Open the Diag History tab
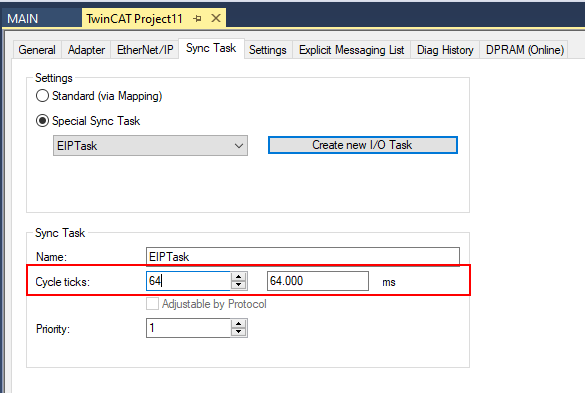Viewport: 585px width, 393px height. [x=445, y=50]
